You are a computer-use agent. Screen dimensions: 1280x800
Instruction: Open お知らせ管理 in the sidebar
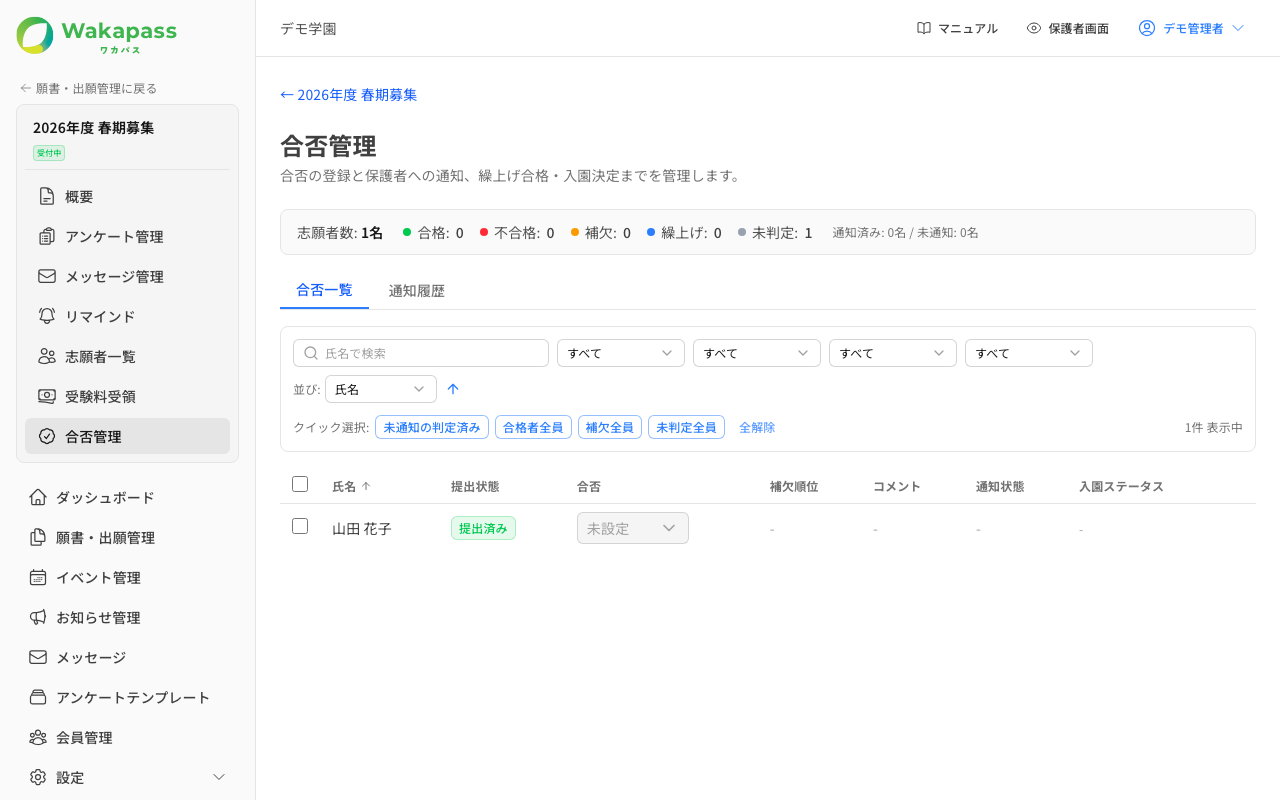point(127,617)
